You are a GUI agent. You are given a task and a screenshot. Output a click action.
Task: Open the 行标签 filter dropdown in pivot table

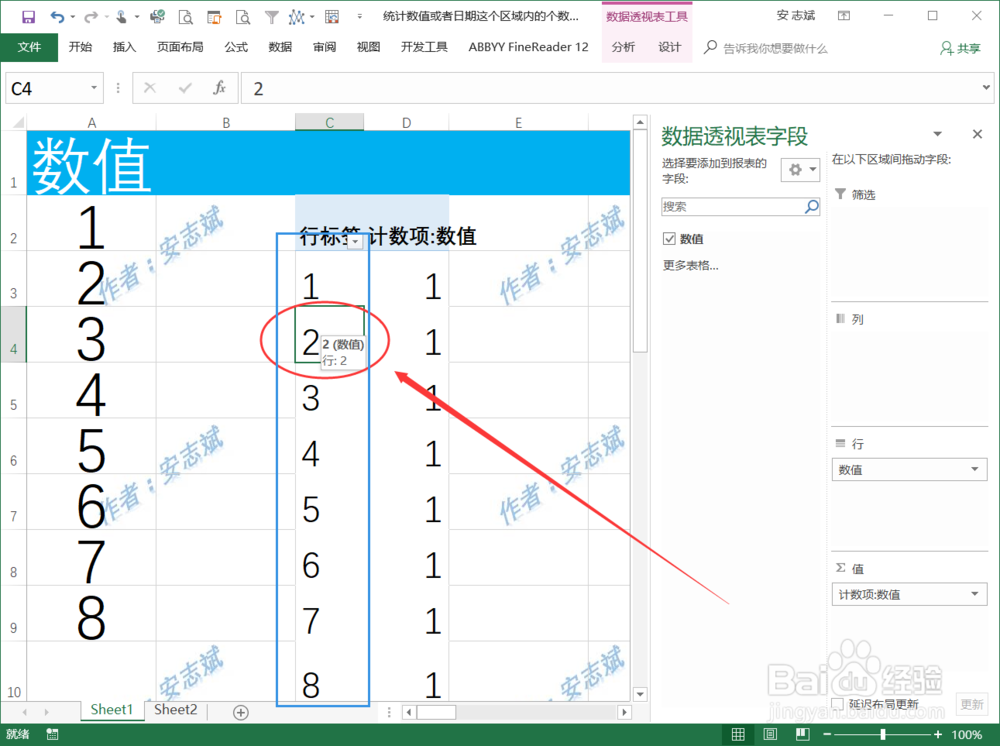coord(355,241)
